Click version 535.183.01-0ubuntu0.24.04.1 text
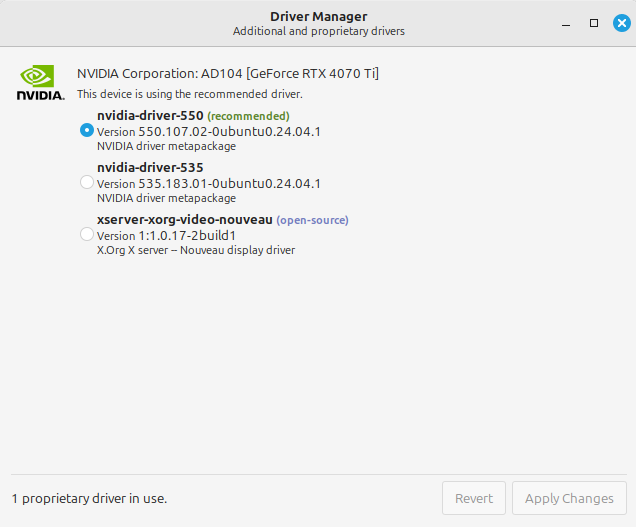Screen dimensions: 636x527 point(208,183)
